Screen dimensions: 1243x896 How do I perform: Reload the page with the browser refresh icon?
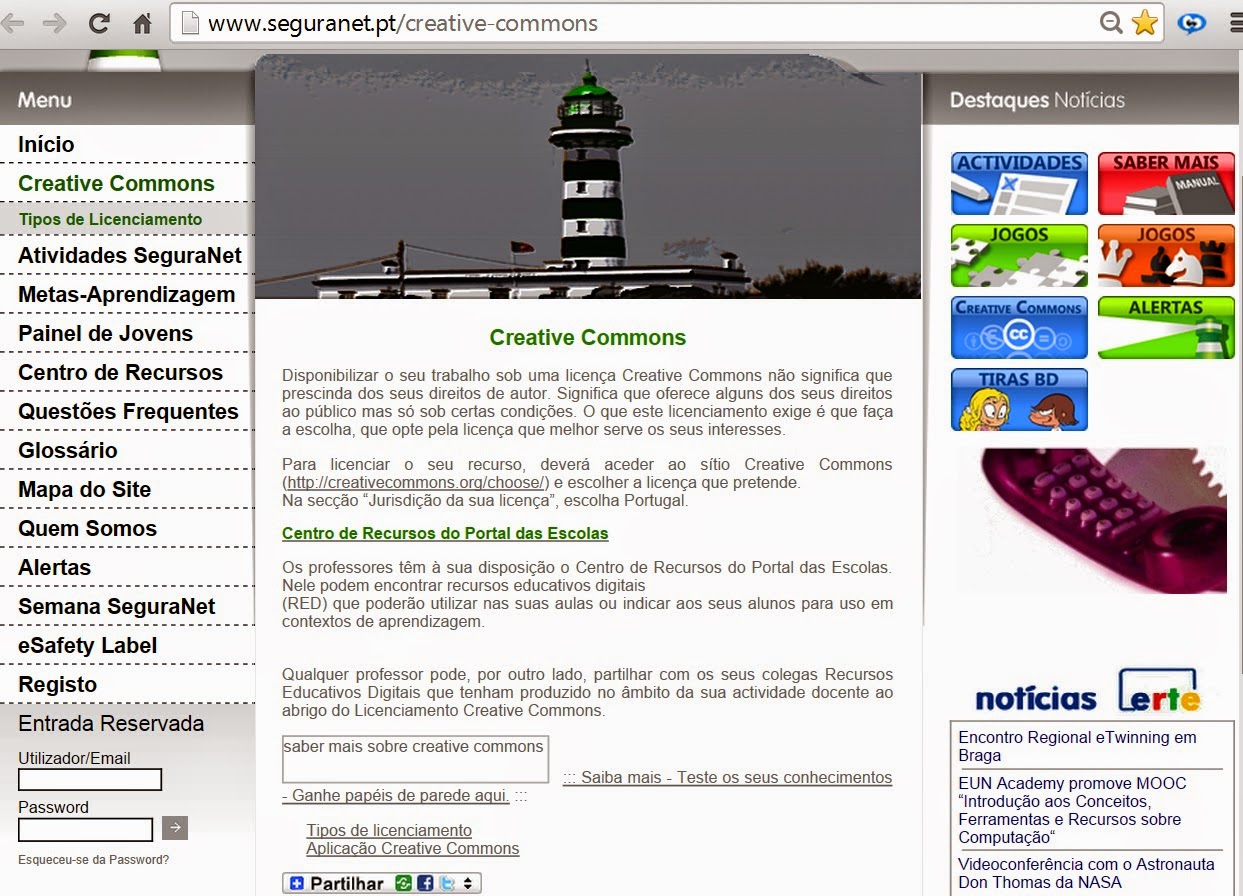[x=99, y=23]
